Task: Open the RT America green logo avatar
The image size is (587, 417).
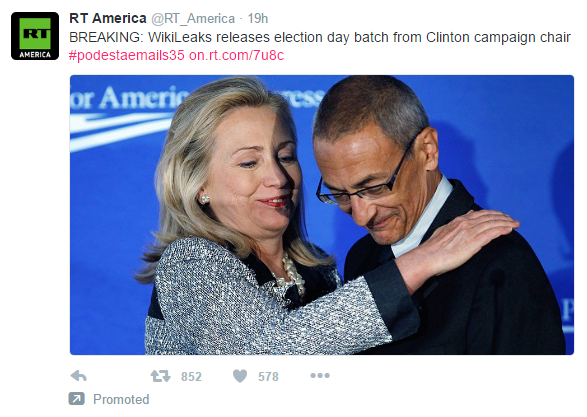Action: (x=35, y=36)
